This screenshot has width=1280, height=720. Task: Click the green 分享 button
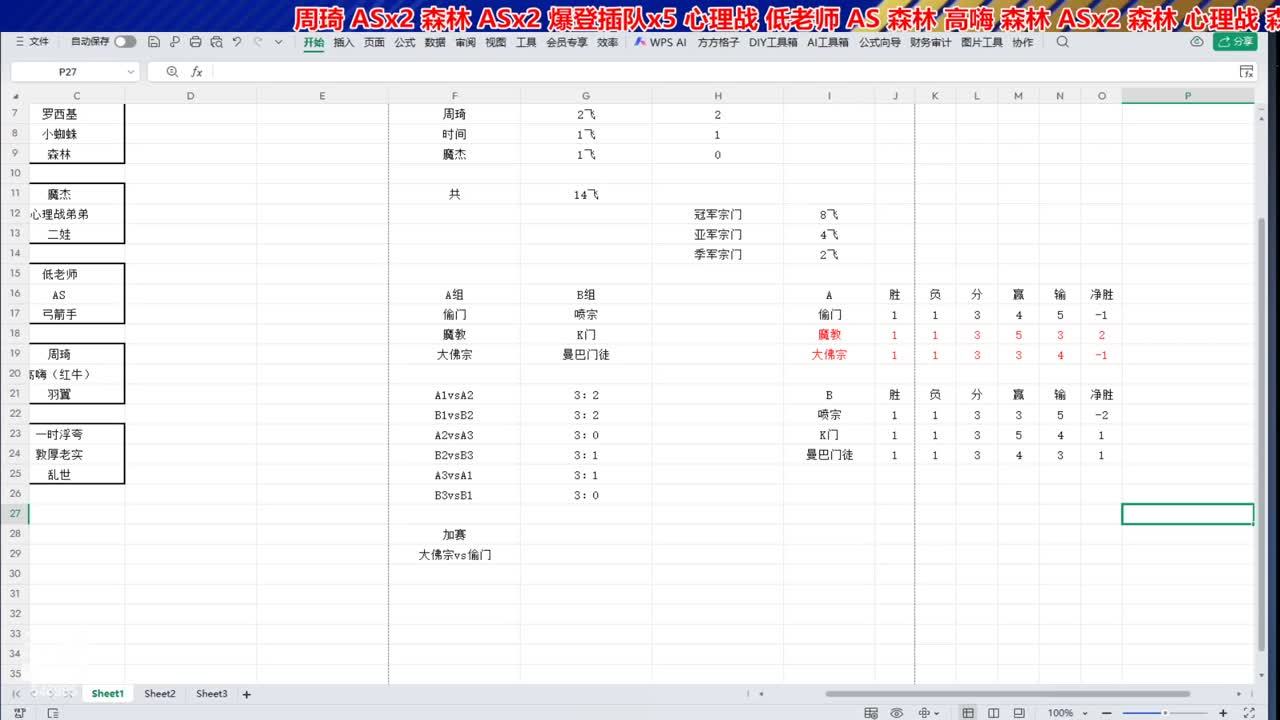pyautogui.click(x=1234, y=42)
